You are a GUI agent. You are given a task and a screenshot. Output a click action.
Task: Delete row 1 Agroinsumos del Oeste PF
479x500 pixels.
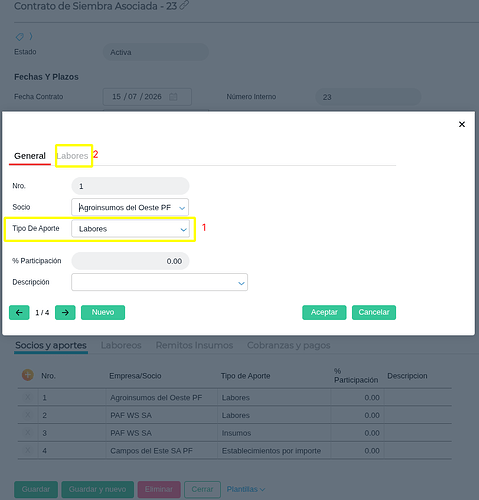pyautogui.click(x=28, y=397)
